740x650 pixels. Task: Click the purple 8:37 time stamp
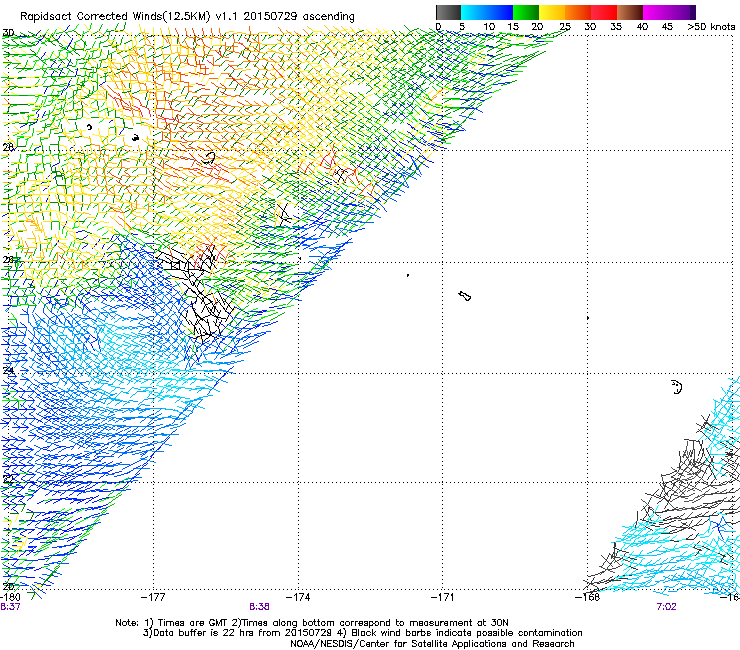(10, 607)
